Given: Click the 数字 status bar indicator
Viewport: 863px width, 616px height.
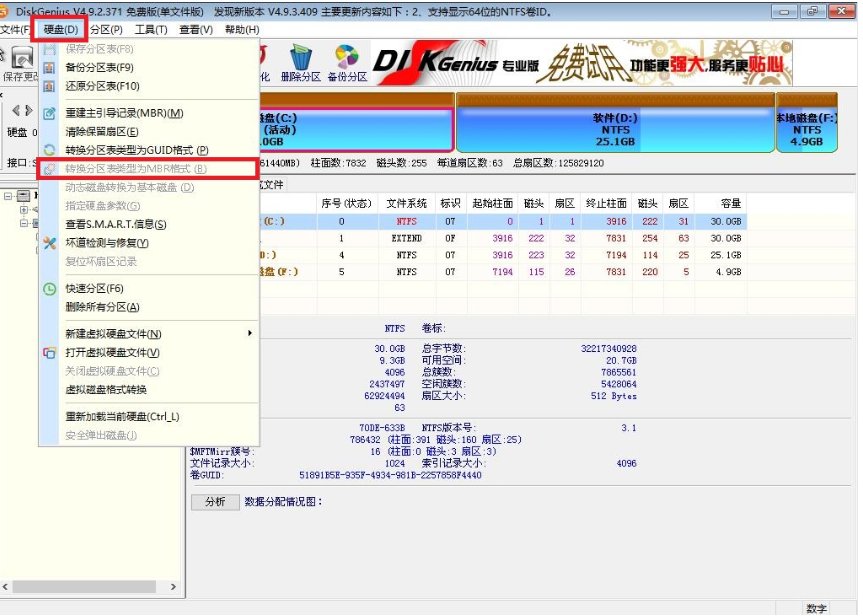Looking at the screenshot, I should (x=817, y=608).
